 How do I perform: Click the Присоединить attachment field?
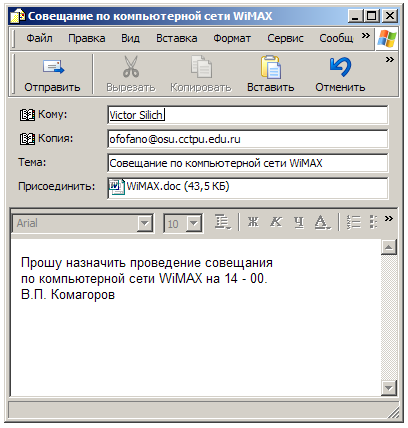point(248,188)
